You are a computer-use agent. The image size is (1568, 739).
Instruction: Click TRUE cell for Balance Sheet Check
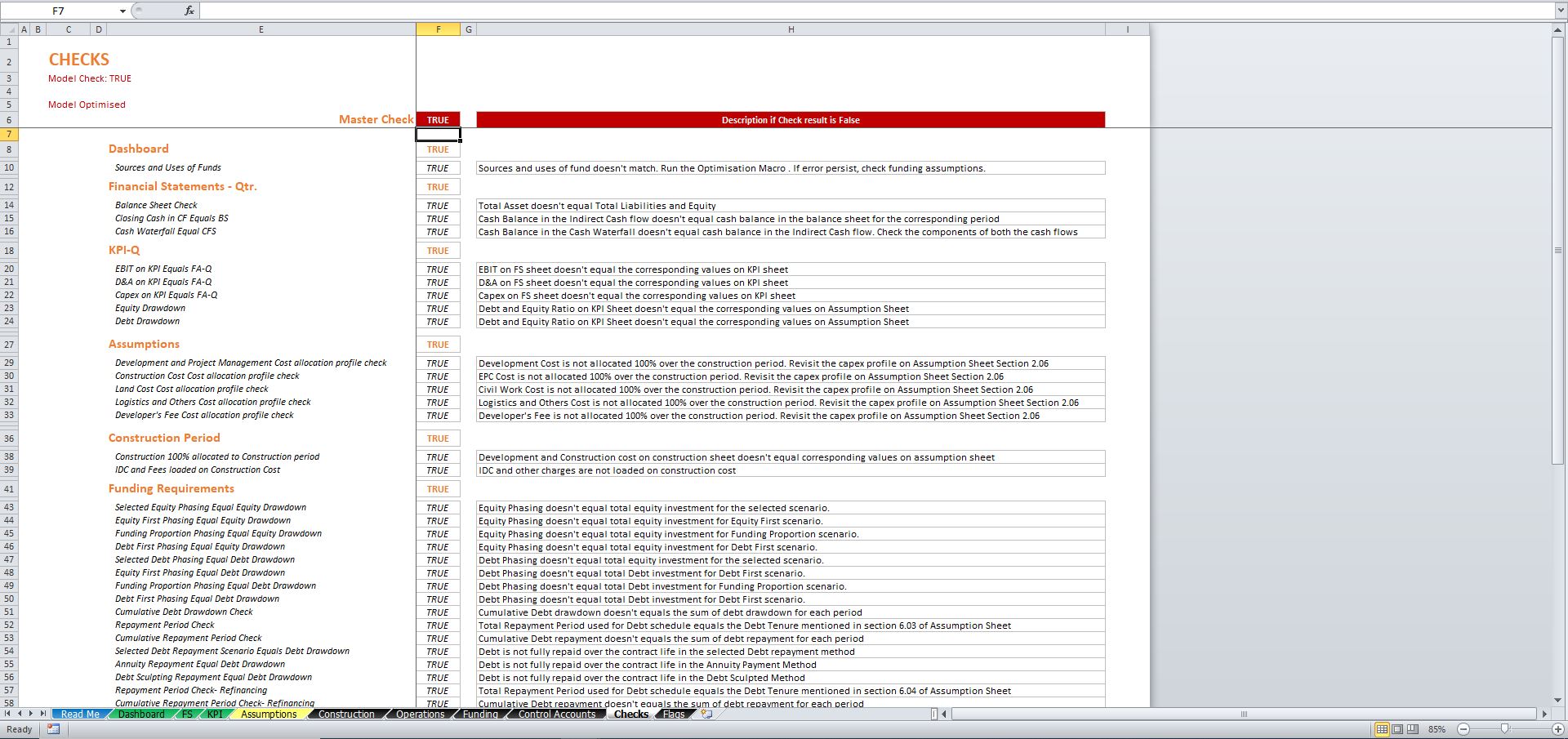(438, 206)
